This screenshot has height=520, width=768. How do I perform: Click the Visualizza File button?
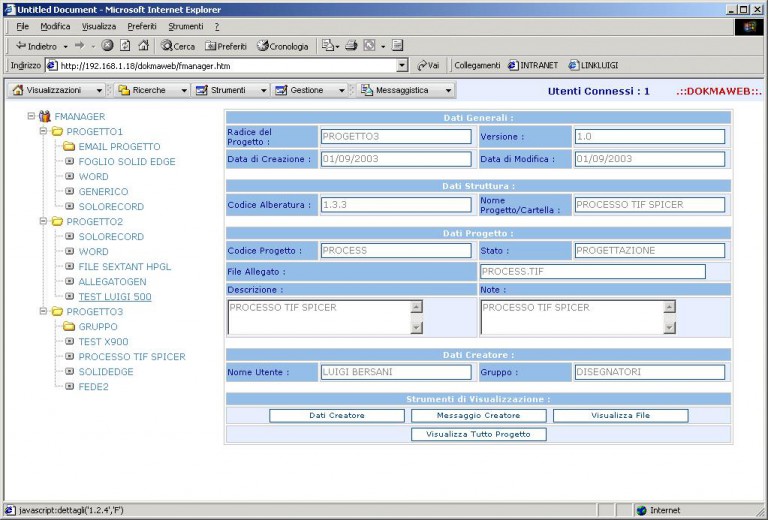point(621,415)
